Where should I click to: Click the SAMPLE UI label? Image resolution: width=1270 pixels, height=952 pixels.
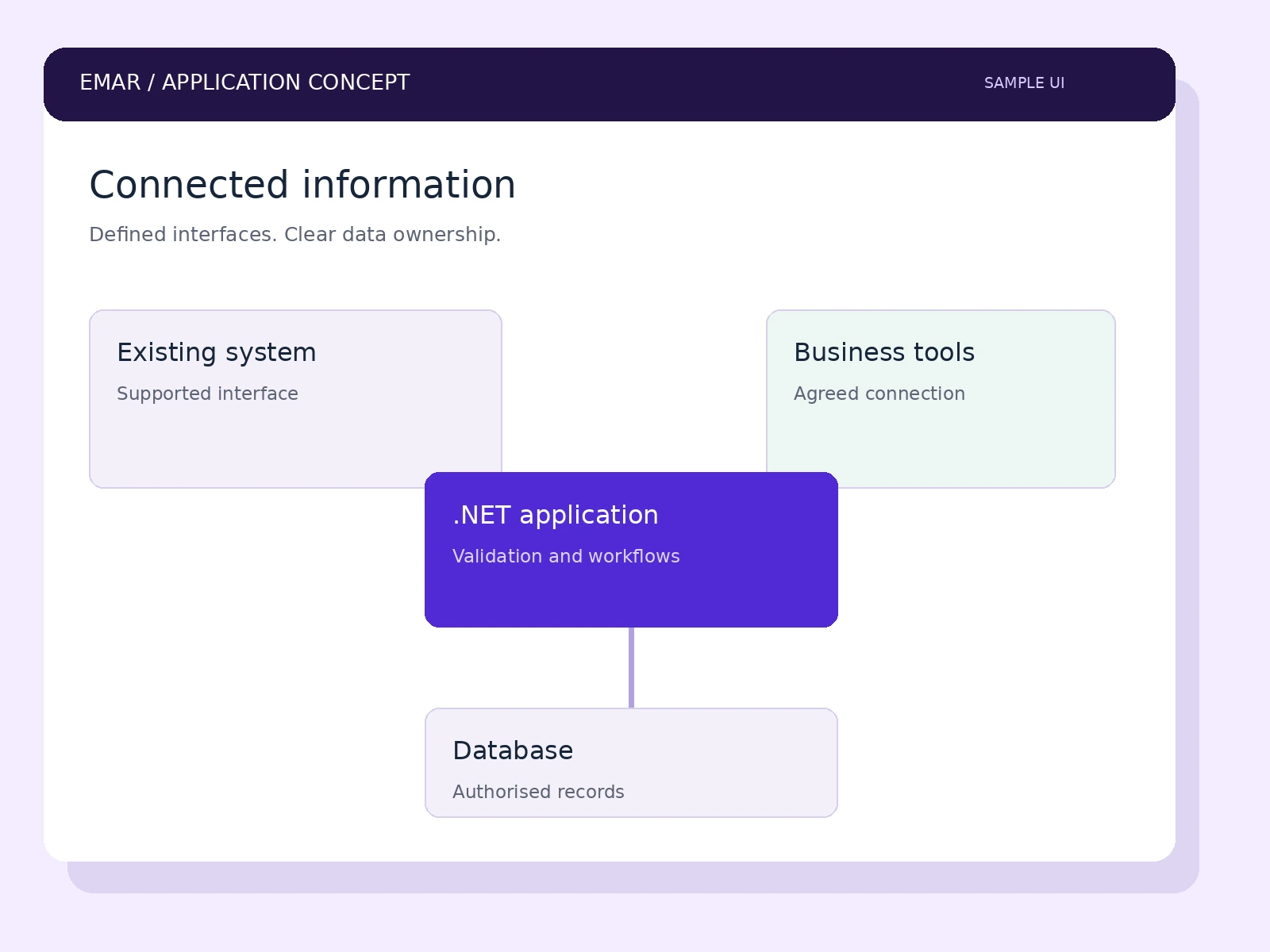[x=1024, y=83]
